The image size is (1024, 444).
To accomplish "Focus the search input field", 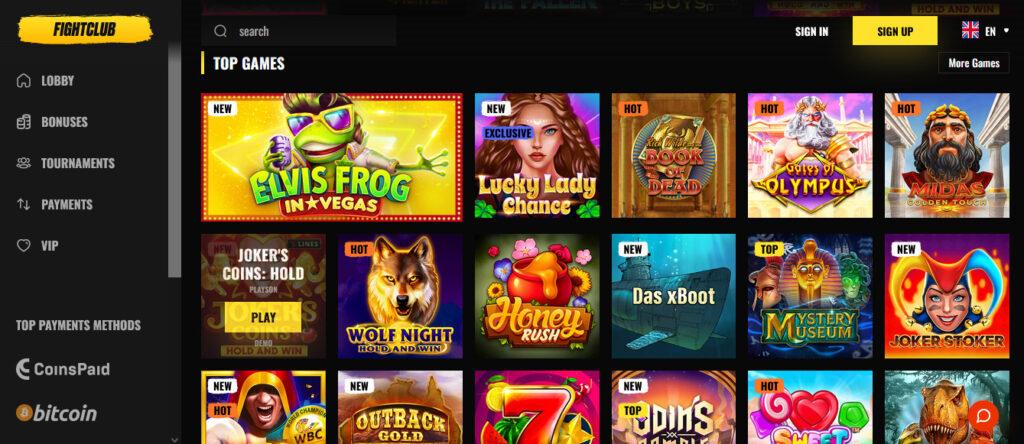I will (298, 31).
